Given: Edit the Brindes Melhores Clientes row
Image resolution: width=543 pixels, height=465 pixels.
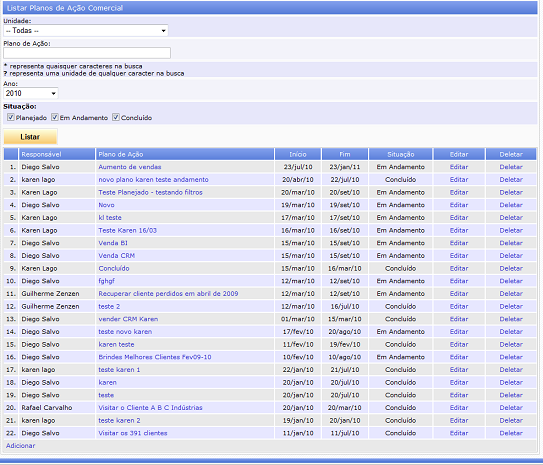Looking at the screenshot, I should (x=459, y=357).
